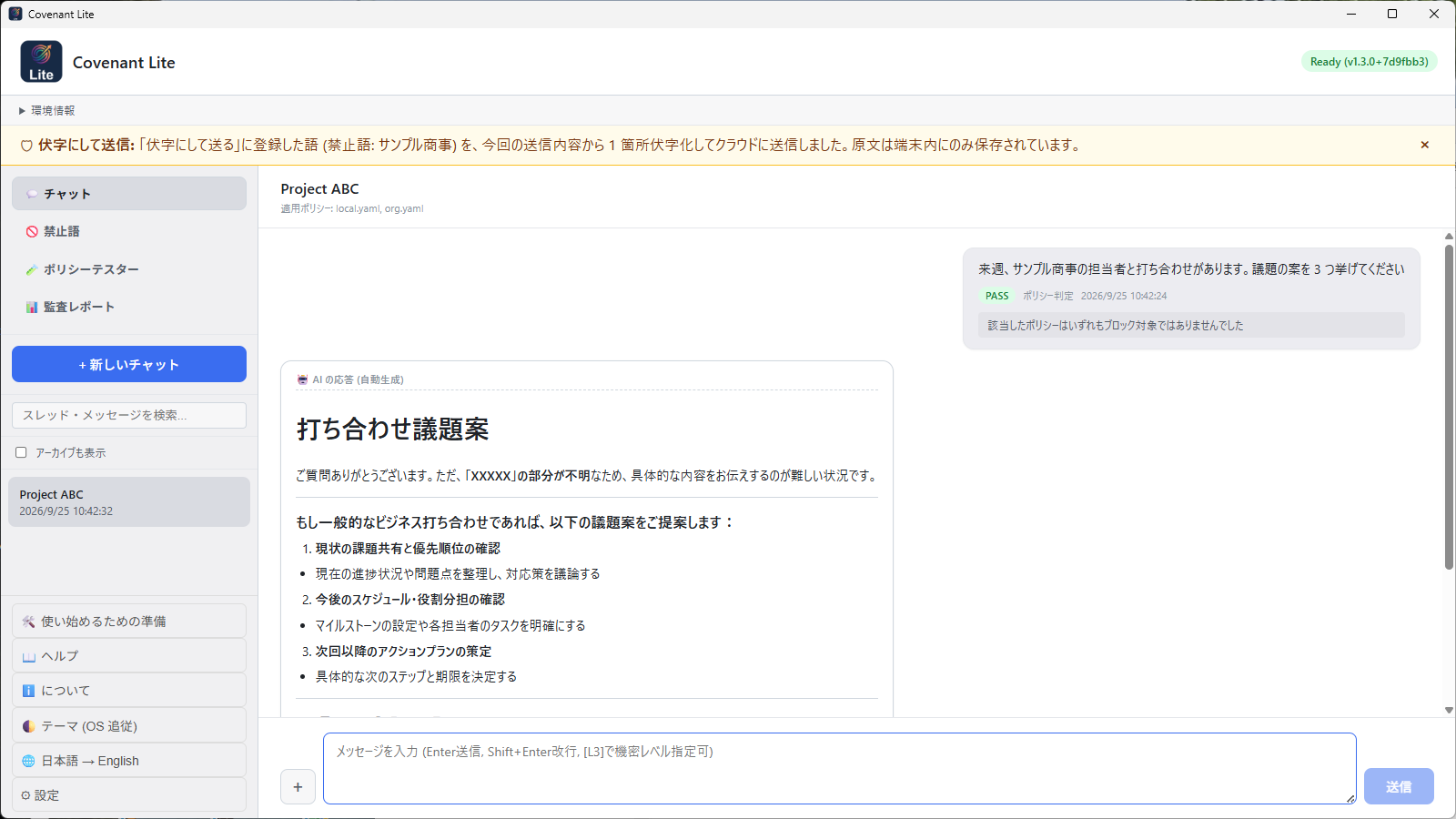Screen dimensions: 1456x819
Task: Click the 送信 send button
Action: coord(1399,786)
